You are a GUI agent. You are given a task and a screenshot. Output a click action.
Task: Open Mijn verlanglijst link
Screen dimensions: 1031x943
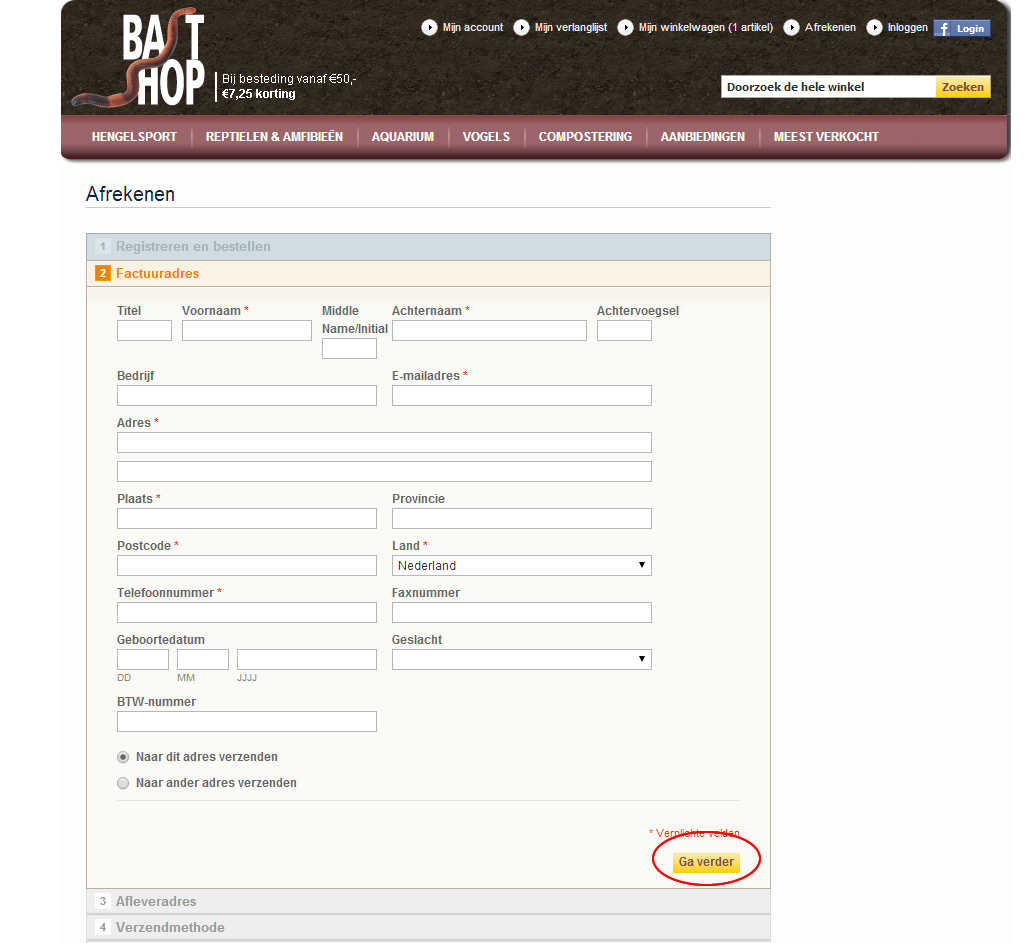click(x=571, y=28)
